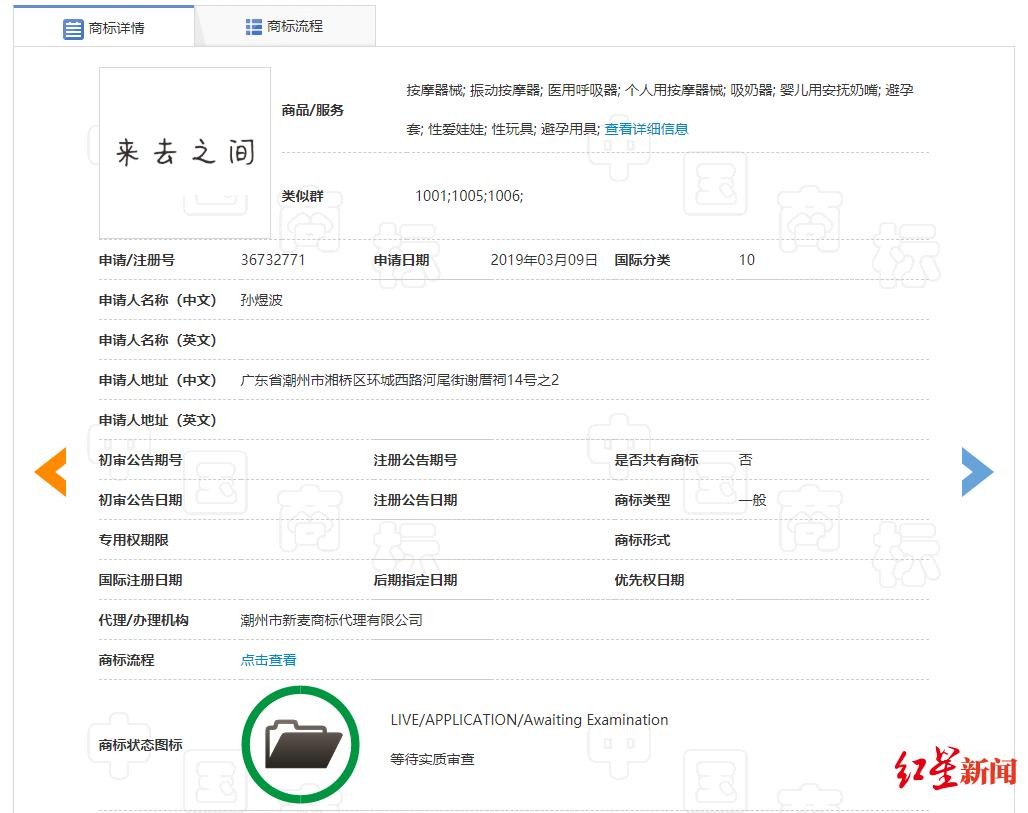Switch to the 商标详情 tab
The image size is (1028, 813).
tap(104, 28)
